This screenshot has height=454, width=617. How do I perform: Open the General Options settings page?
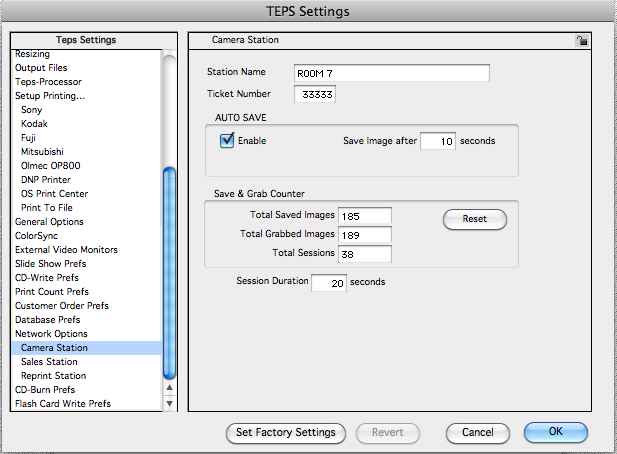49,221
